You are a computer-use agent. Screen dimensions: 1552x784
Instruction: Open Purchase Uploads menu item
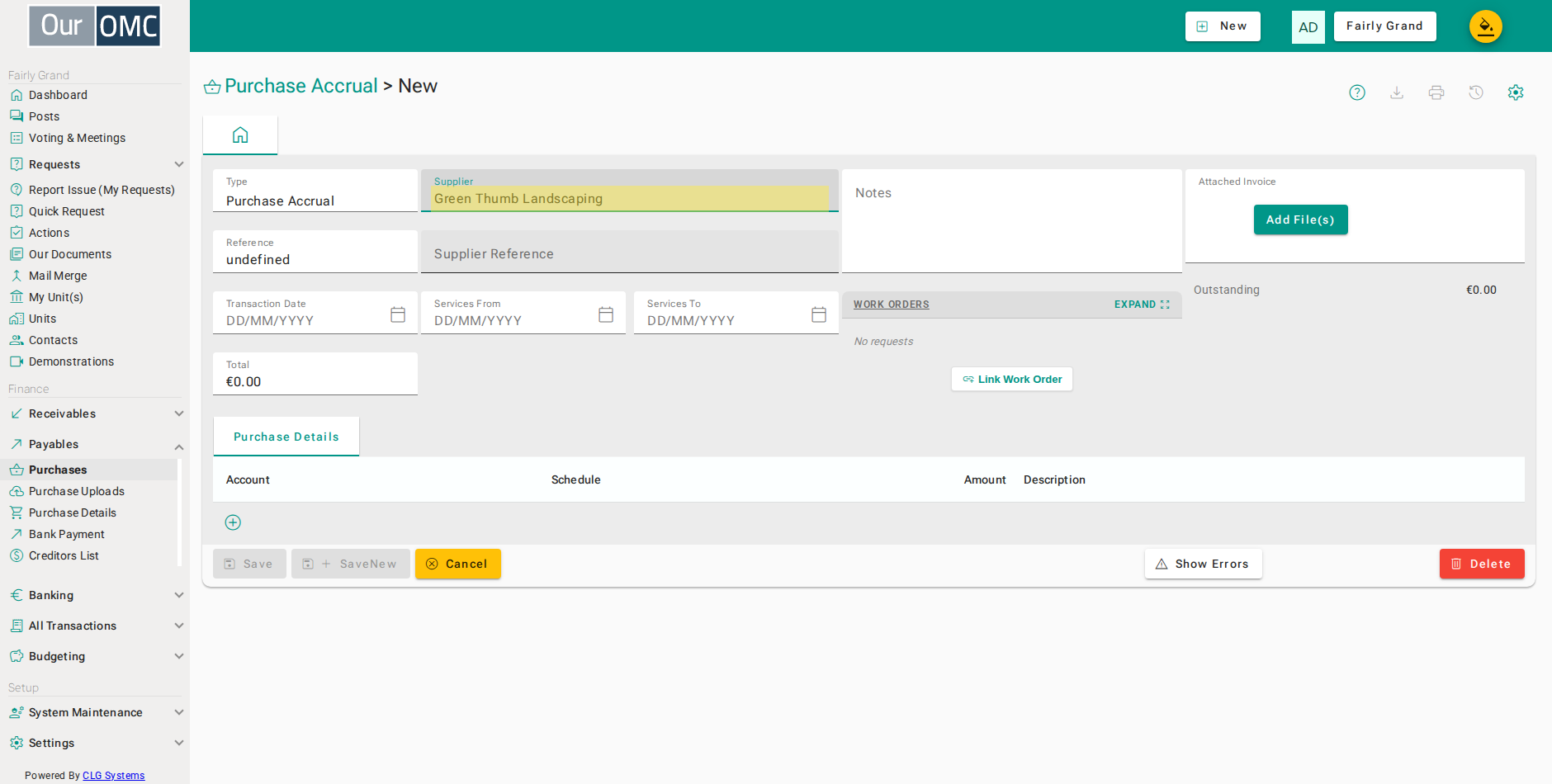point(76,491)
